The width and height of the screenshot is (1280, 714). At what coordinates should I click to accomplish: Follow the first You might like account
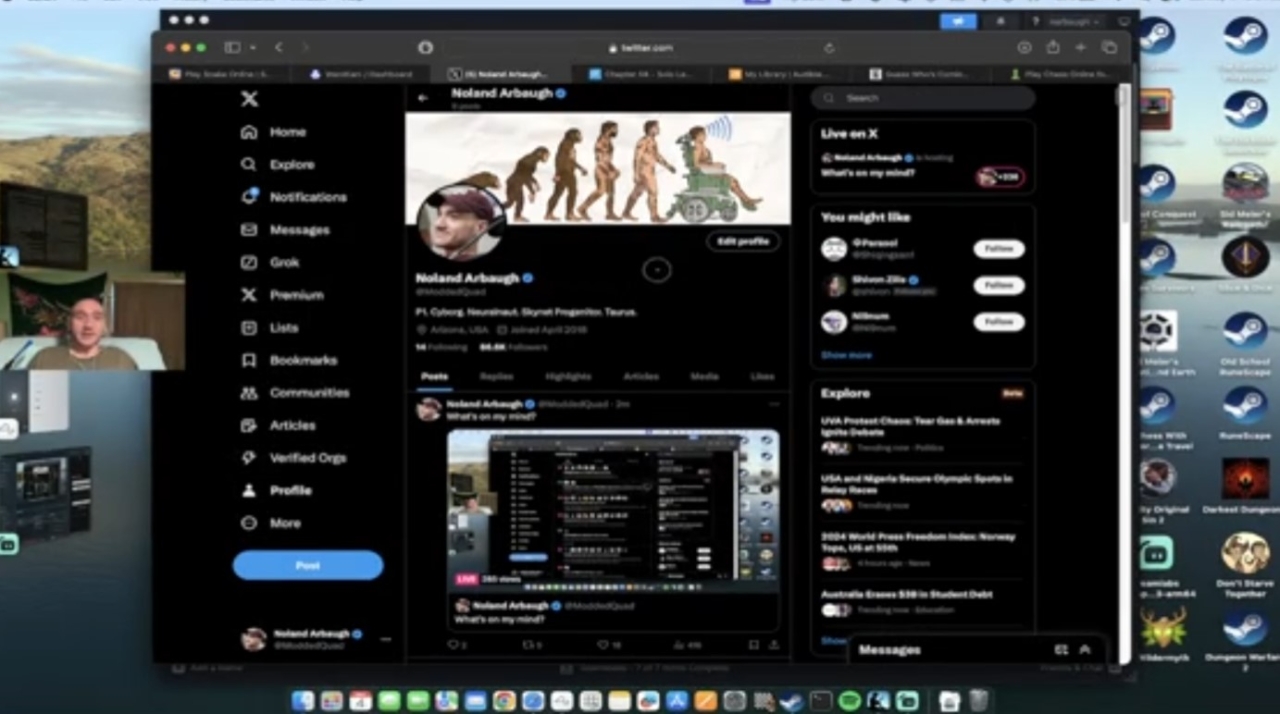point(999,249)
